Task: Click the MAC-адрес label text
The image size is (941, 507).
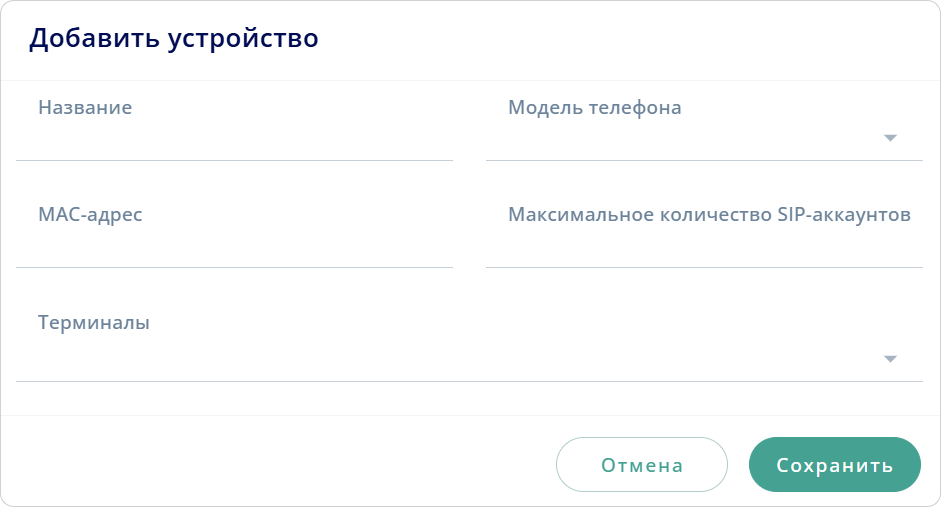Action: click(90, 215)
